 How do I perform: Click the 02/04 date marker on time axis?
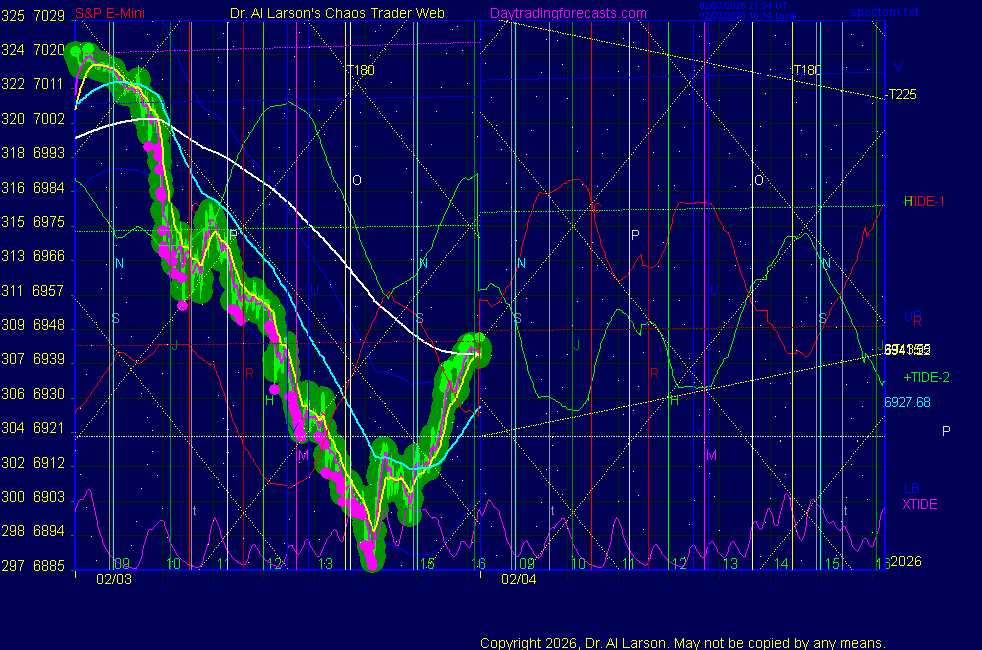click(519, 578)
